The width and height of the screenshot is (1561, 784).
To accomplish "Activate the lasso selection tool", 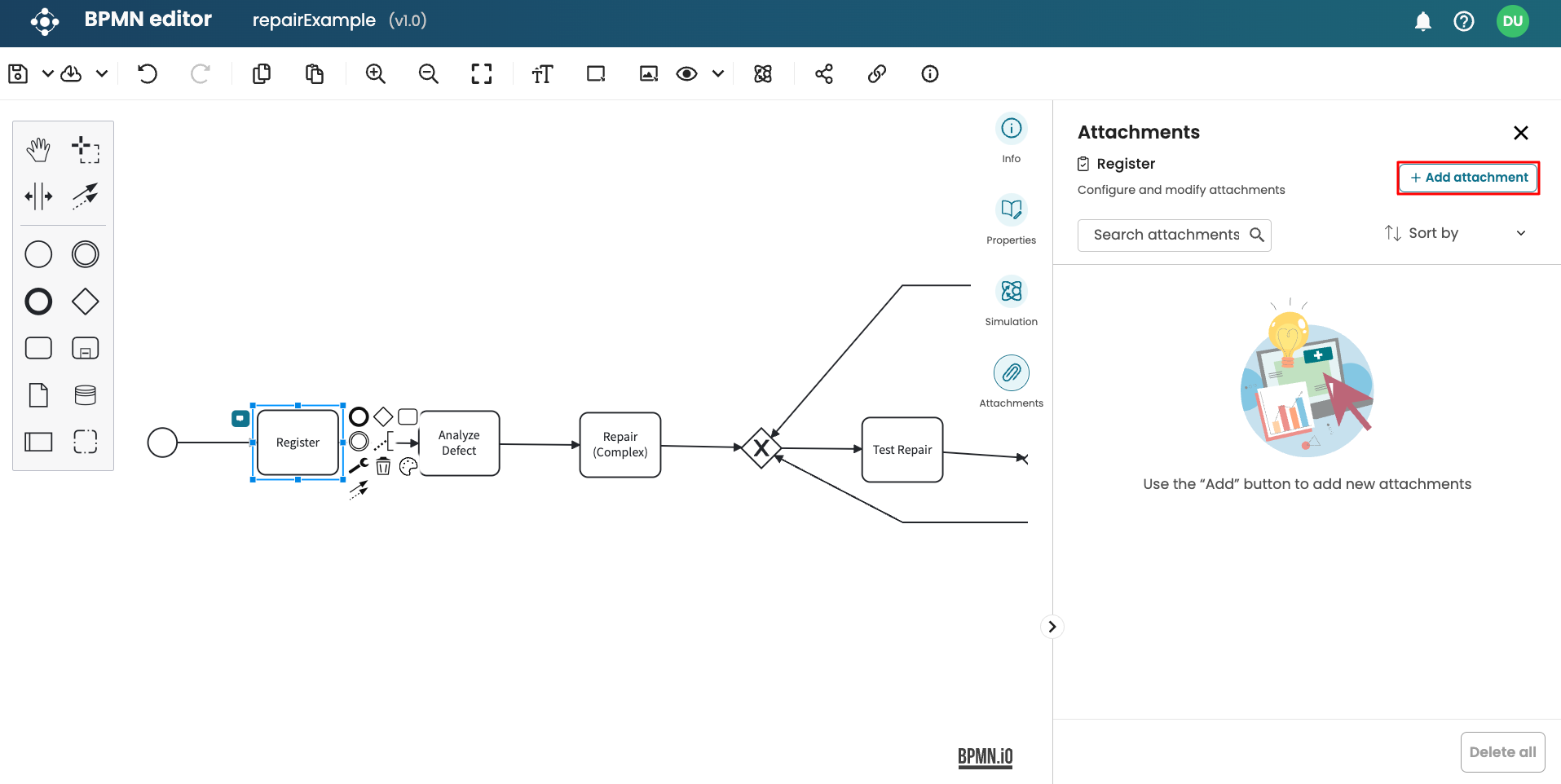I will tap(86, 150).
